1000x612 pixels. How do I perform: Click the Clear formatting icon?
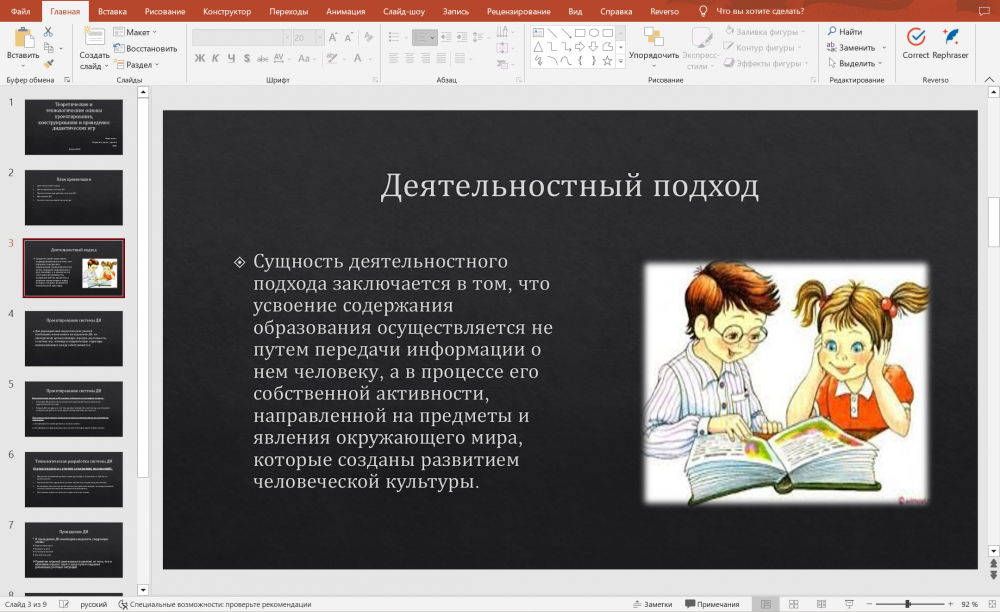[369, 38]
